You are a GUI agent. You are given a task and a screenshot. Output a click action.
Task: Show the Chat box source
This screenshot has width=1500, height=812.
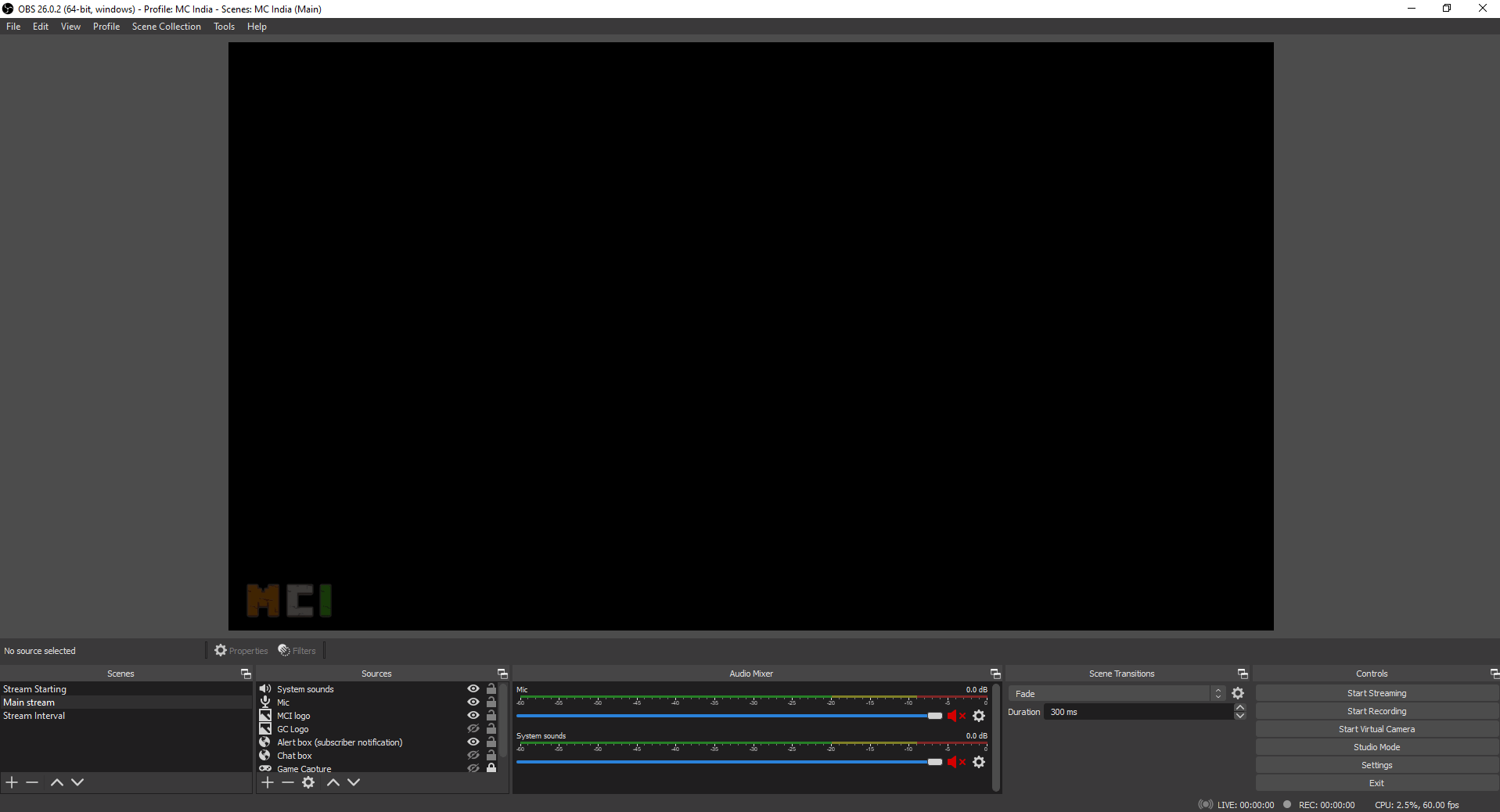tap(473, 755)
